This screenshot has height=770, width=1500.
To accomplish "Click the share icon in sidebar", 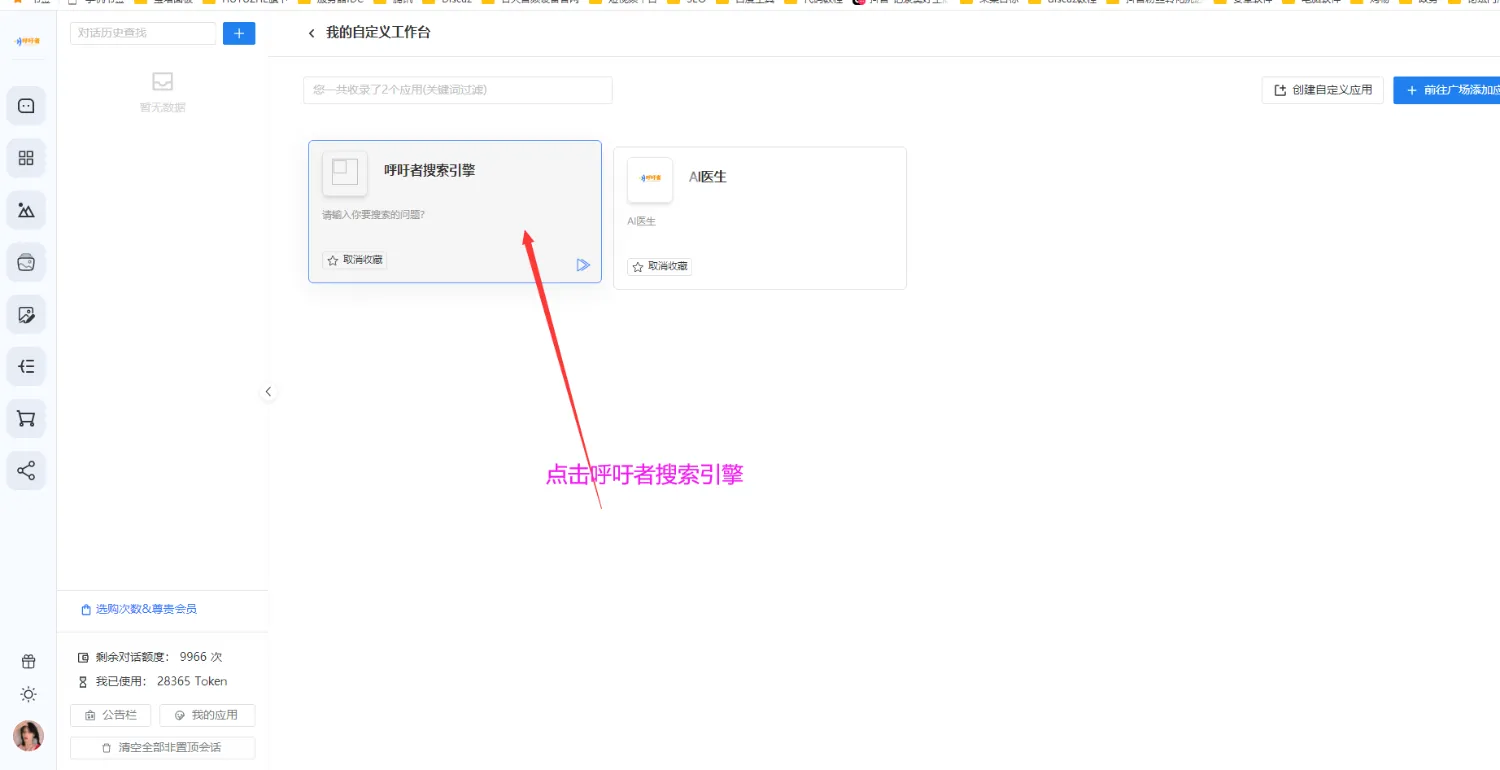I will coord(27,471).
